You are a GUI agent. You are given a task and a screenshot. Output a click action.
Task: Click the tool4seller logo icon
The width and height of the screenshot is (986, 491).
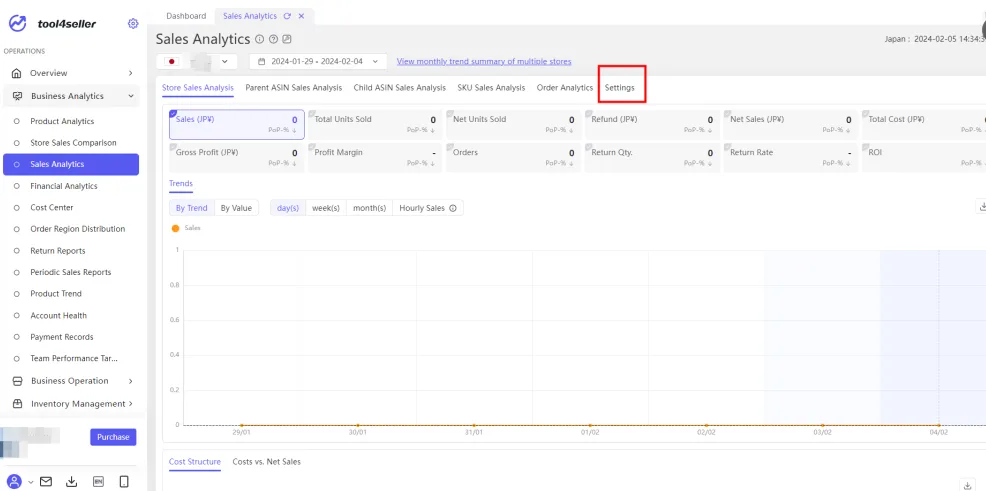tap(18, 24)
